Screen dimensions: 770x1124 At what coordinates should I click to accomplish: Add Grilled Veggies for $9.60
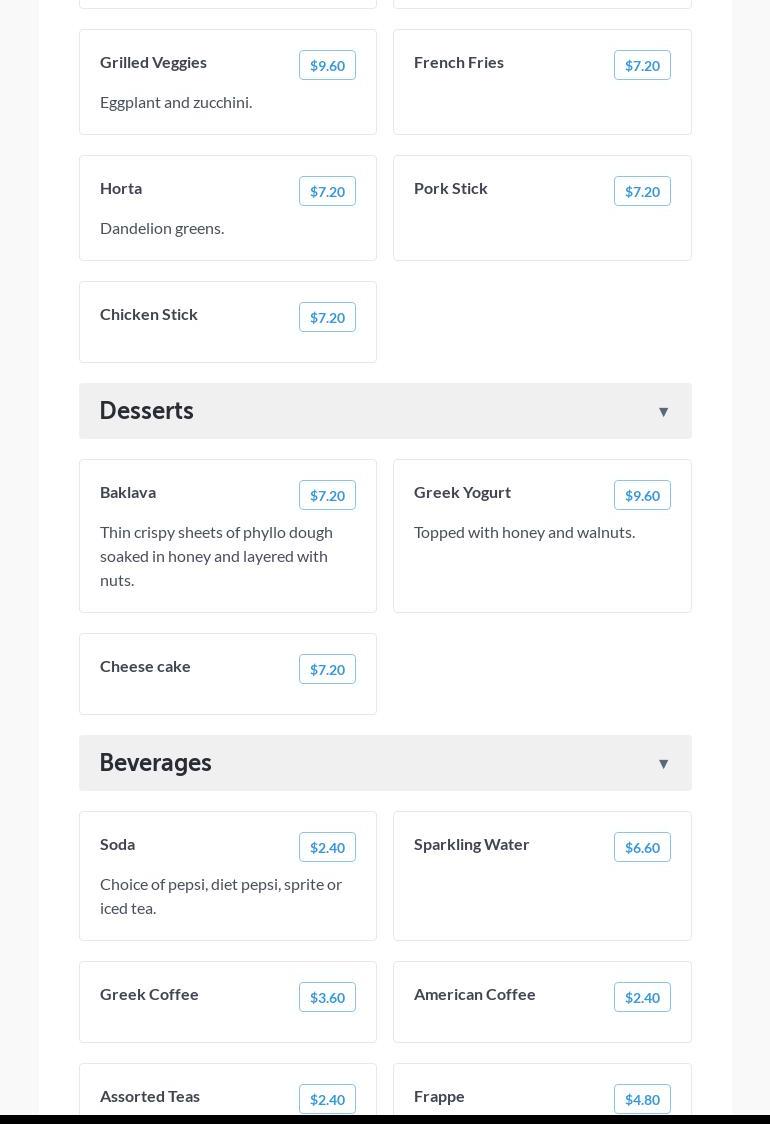(327, 65)
